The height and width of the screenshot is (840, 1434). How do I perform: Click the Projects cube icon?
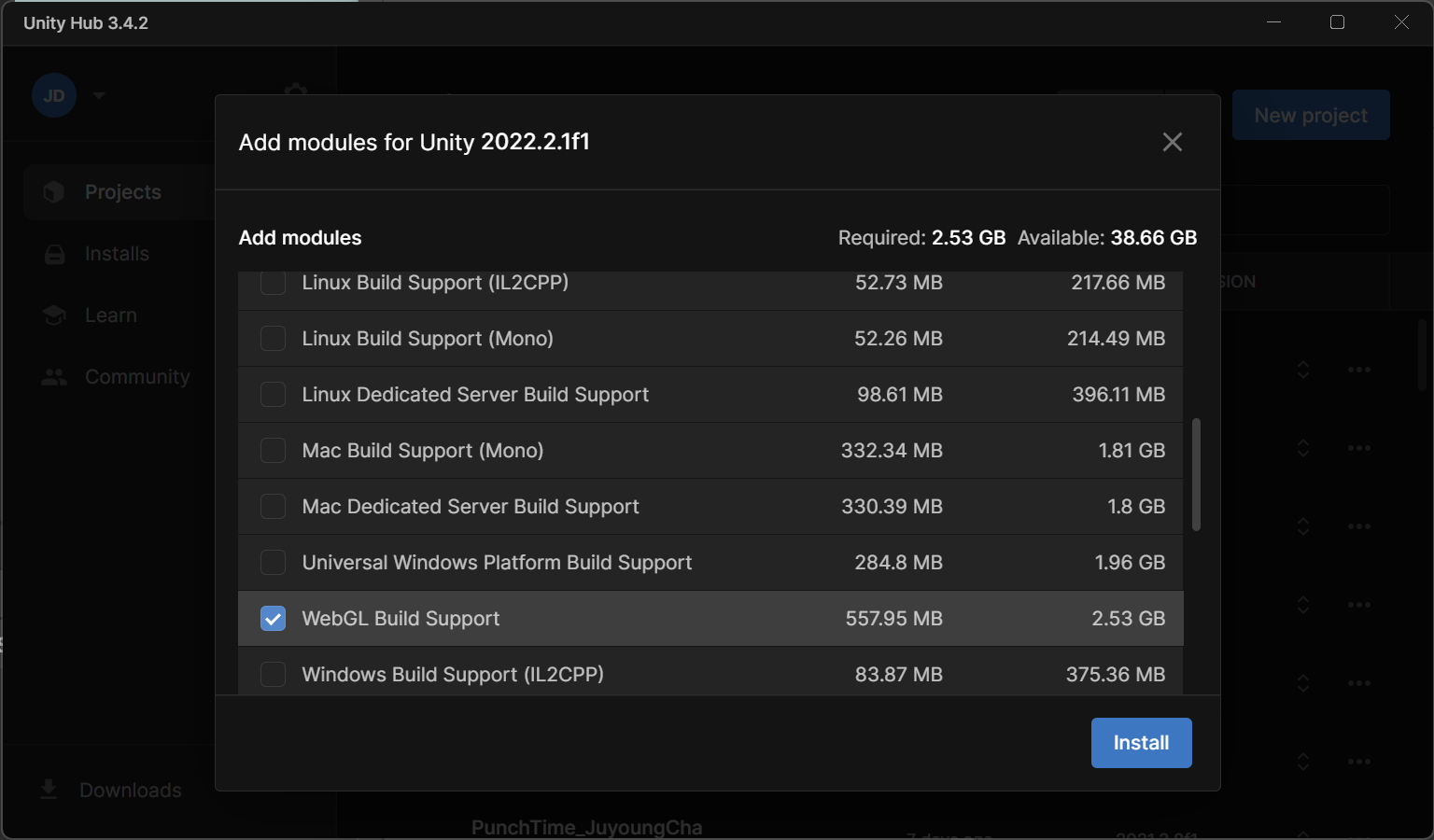(x=54, y=192)
